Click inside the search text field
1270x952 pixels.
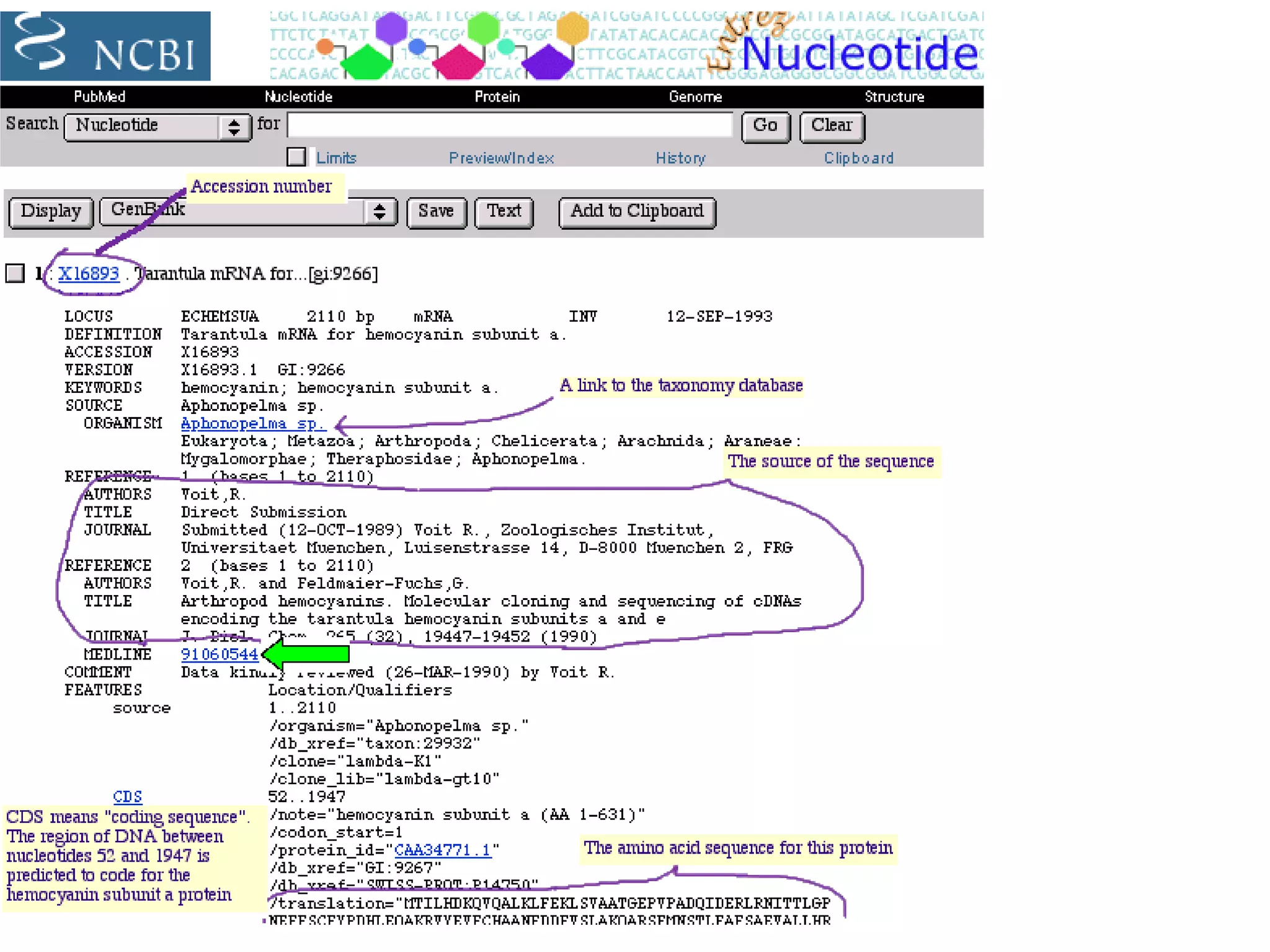click(x=510, y=125)
